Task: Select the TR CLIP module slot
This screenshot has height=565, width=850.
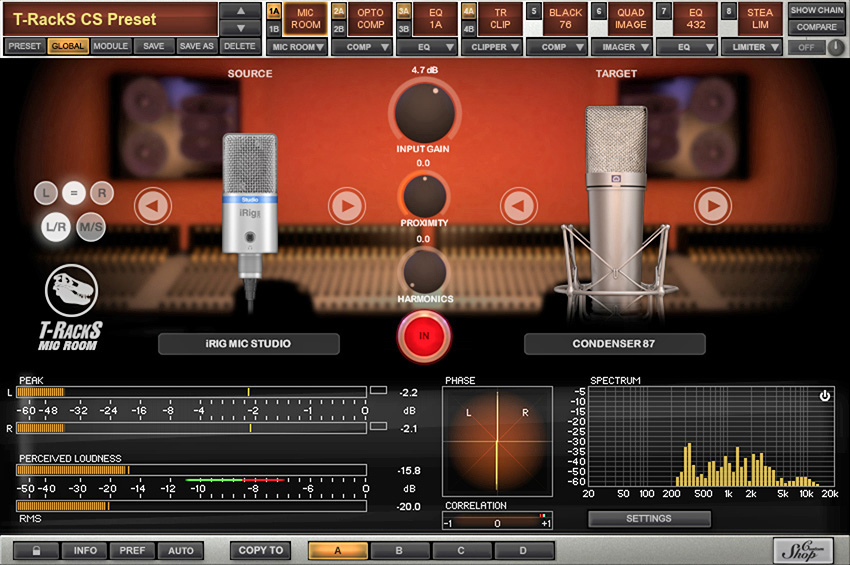Action: 500,19
